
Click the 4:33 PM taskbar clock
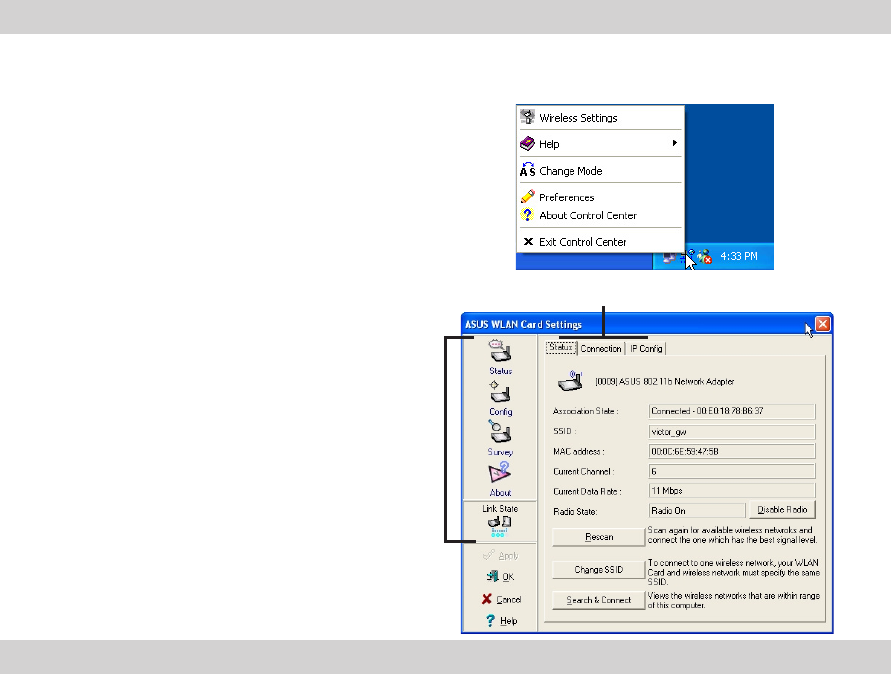click(x=739, y=256)
